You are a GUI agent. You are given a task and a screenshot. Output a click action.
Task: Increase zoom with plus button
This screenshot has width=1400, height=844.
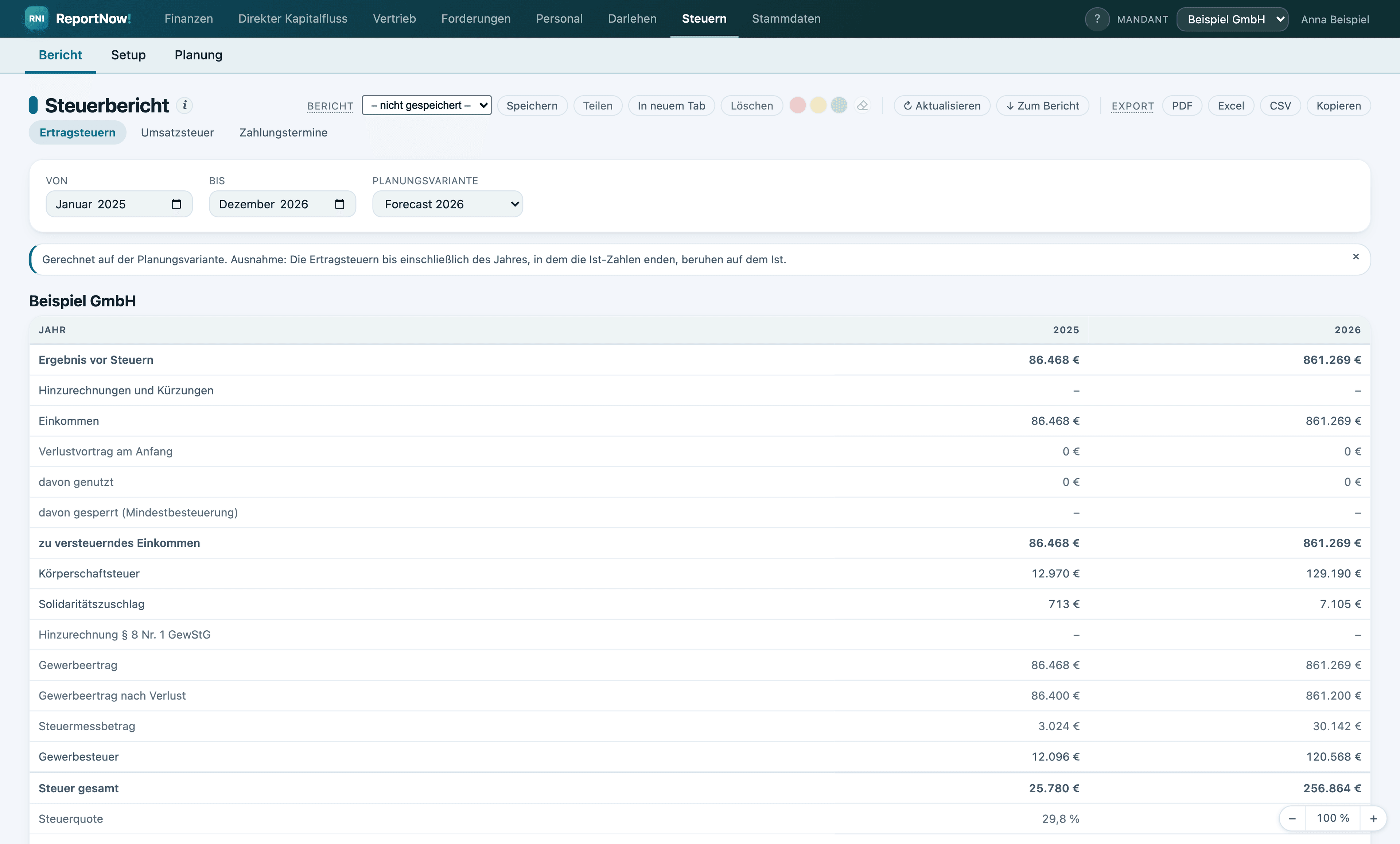tap(1373, 818)
